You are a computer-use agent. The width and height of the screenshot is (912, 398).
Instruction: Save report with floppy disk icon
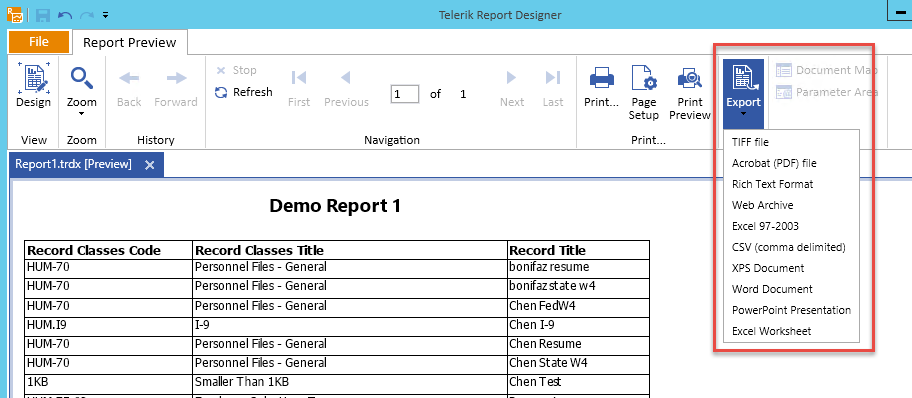[x=43, y=15]
